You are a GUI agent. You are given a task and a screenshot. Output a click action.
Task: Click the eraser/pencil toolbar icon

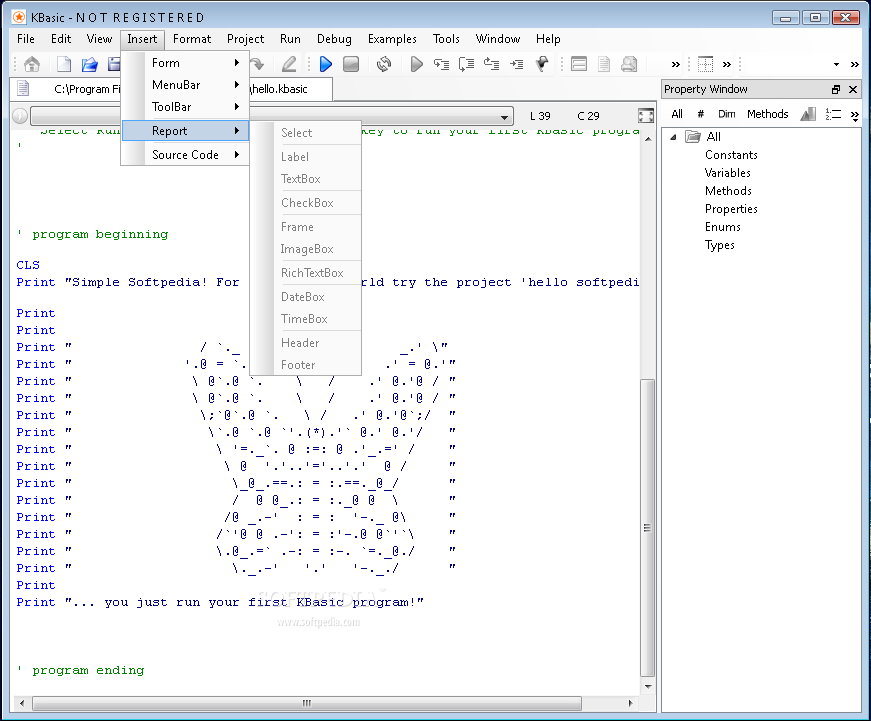coord(289,64)
